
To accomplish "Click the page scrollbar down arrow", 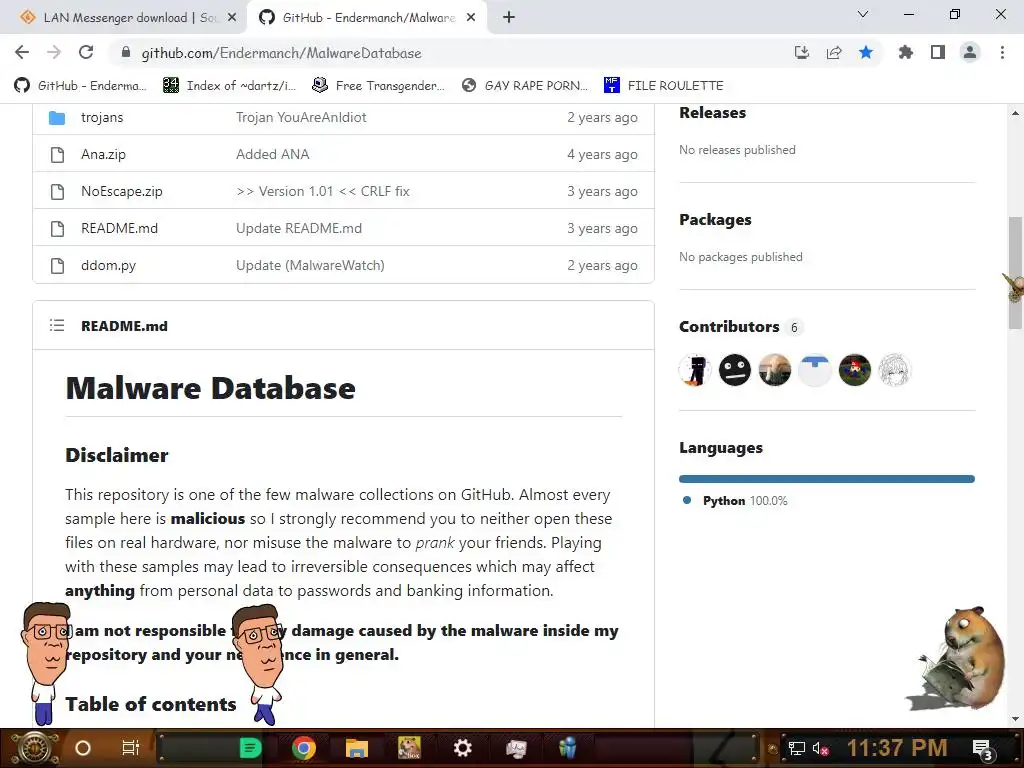I will (x=1015, y=719).
